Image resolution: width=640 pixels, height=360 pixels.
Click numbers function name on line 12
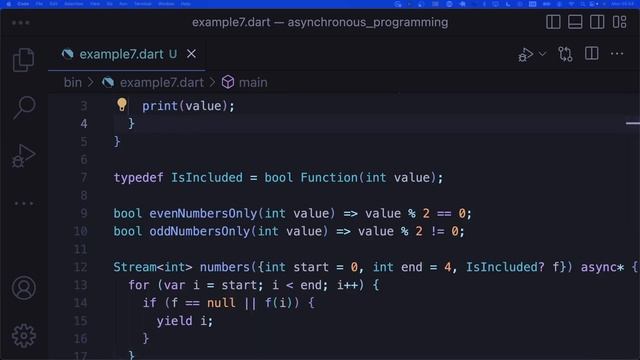click(x=224, y=267)
